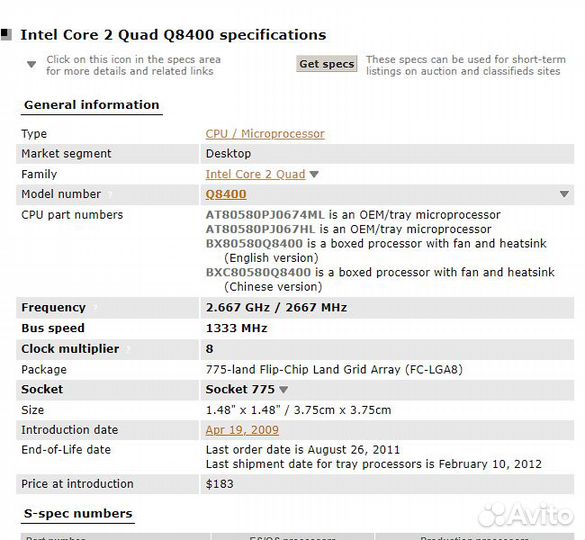Open the Apr 19, 2009 introduction date link

coord(242,430)
